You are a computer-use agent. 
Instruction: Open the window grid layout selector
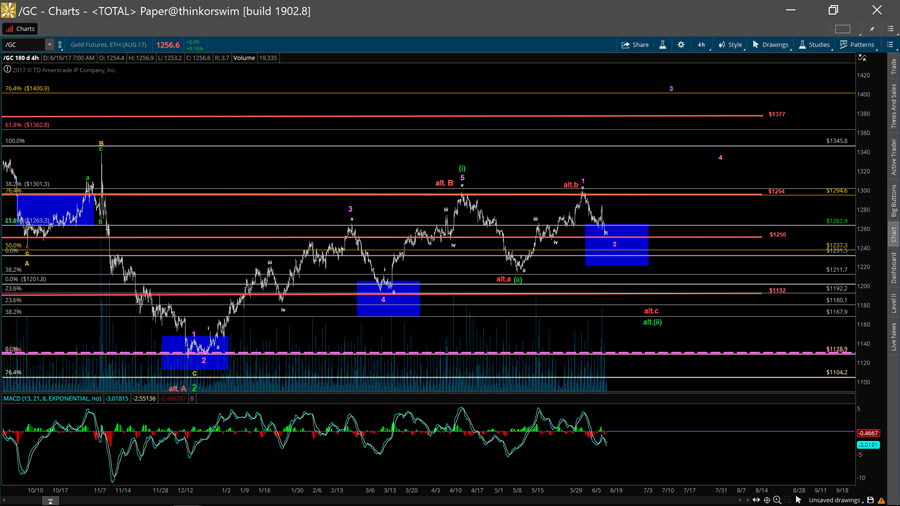pos(843,29)
